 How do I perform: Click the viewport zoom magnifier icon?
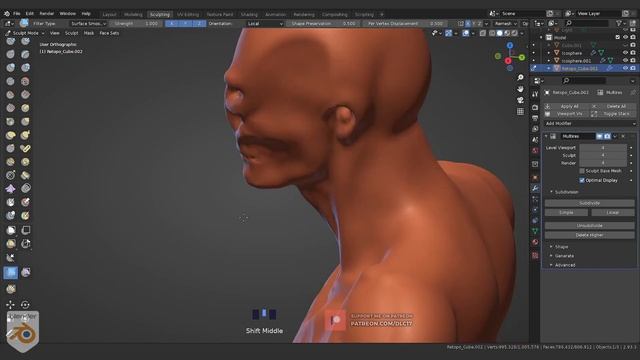click(520, 78)
